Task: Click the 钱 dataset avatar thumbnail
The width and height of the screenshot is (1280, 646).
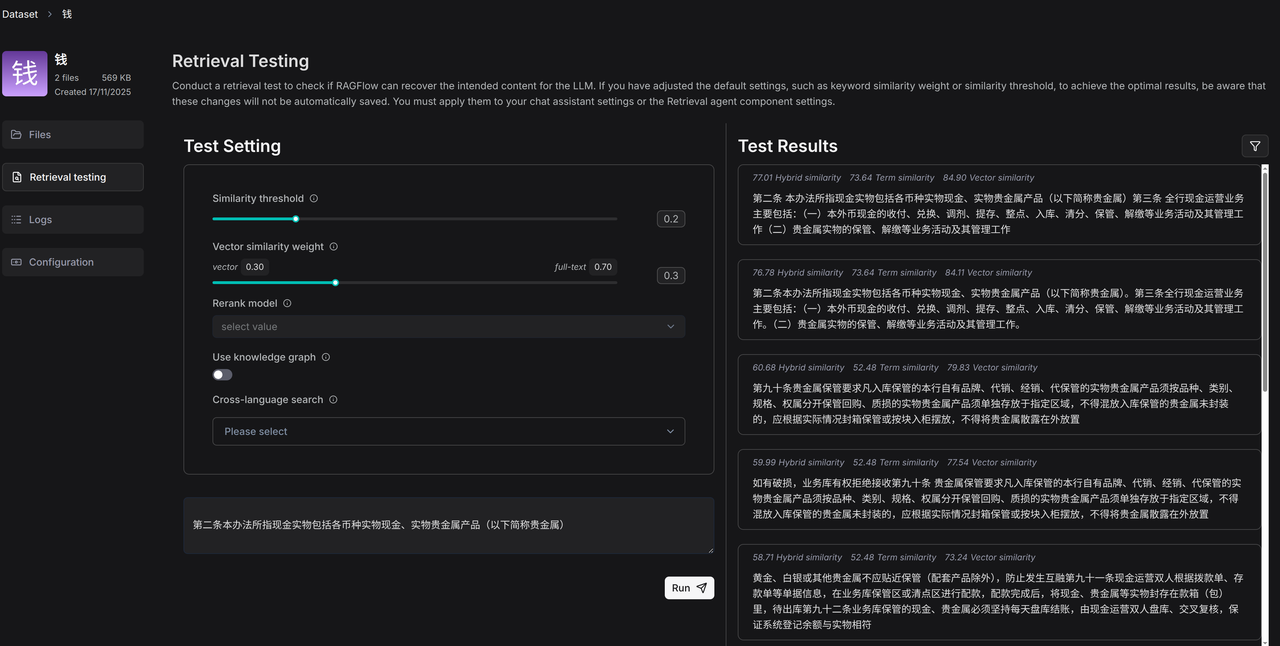Action: click(x=25, y=74)
